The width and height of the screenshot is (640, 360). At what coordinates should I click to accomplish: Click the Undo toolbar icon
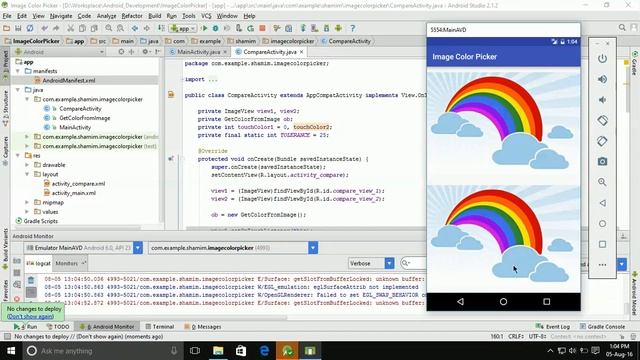pyautogui.click(x=44, y=28)
